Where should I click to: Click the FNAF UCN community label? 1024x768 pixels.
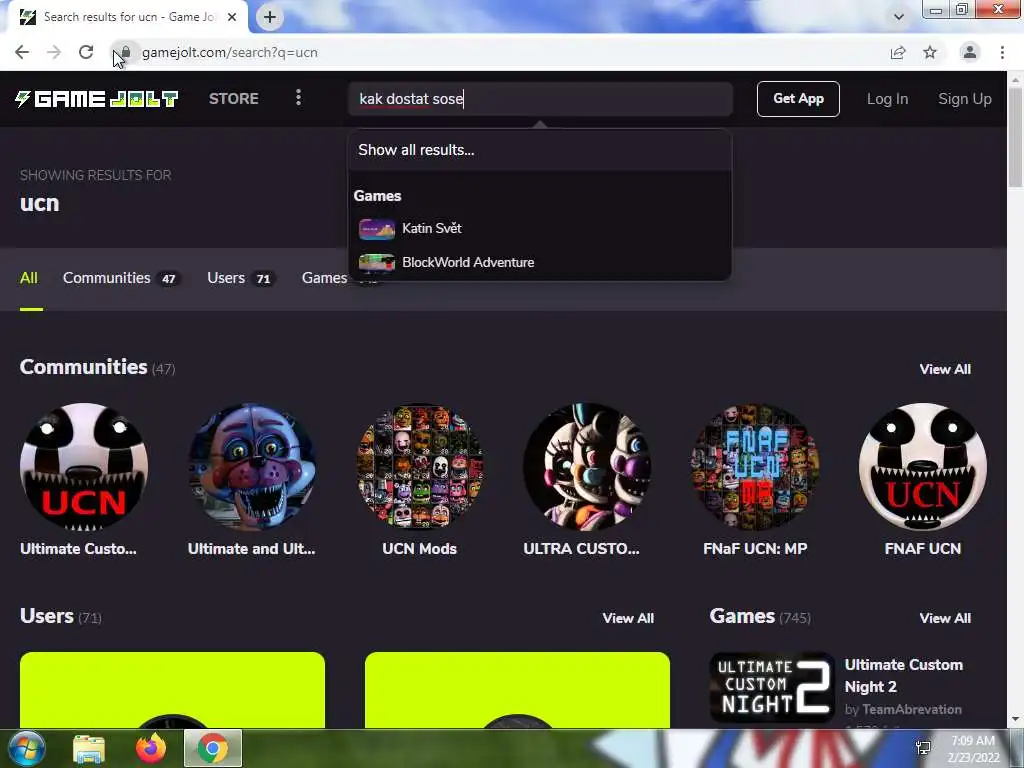923,549
